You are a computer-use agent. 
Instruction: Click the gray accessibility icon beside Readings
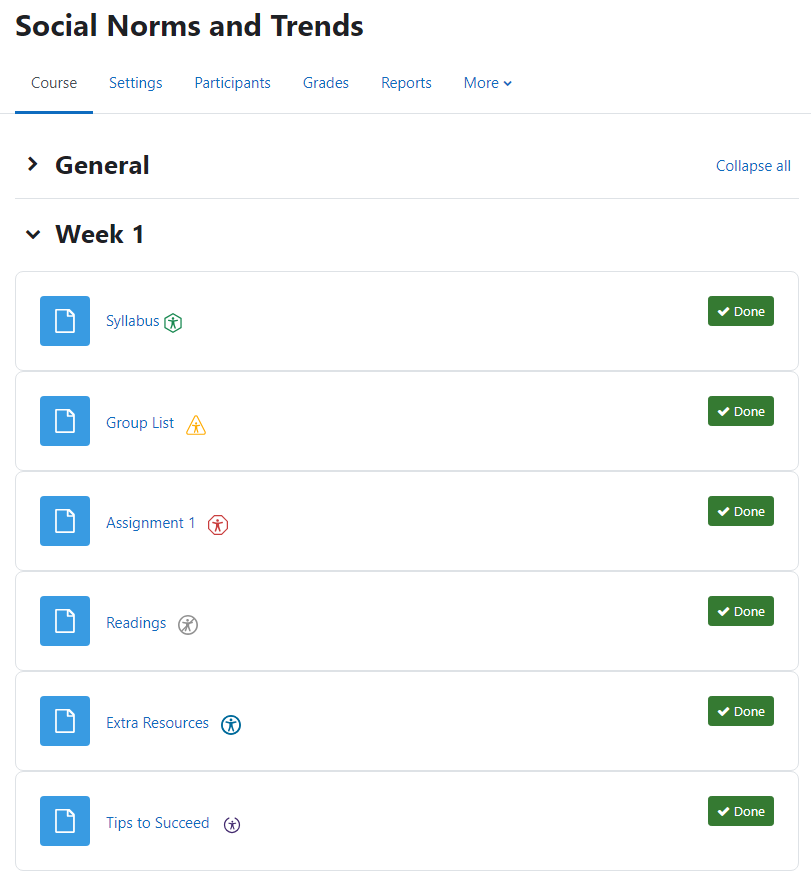pos(188,625)
